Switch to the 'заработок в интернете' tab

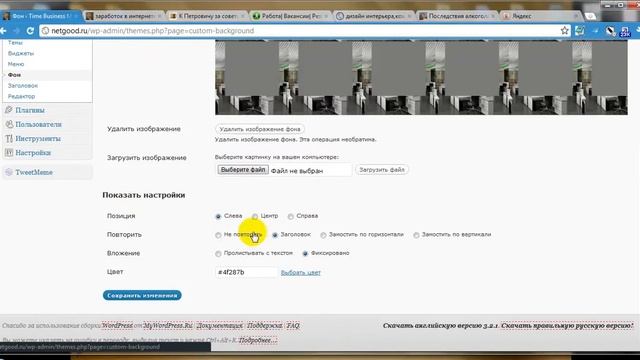pyautogui.click(x=124, y=16)
